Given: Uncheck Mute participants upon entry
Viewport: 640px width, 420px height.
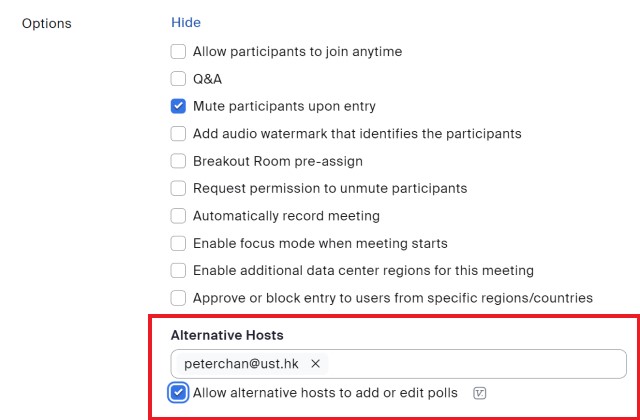Looking at the screenshot, I should coord(178,106).
